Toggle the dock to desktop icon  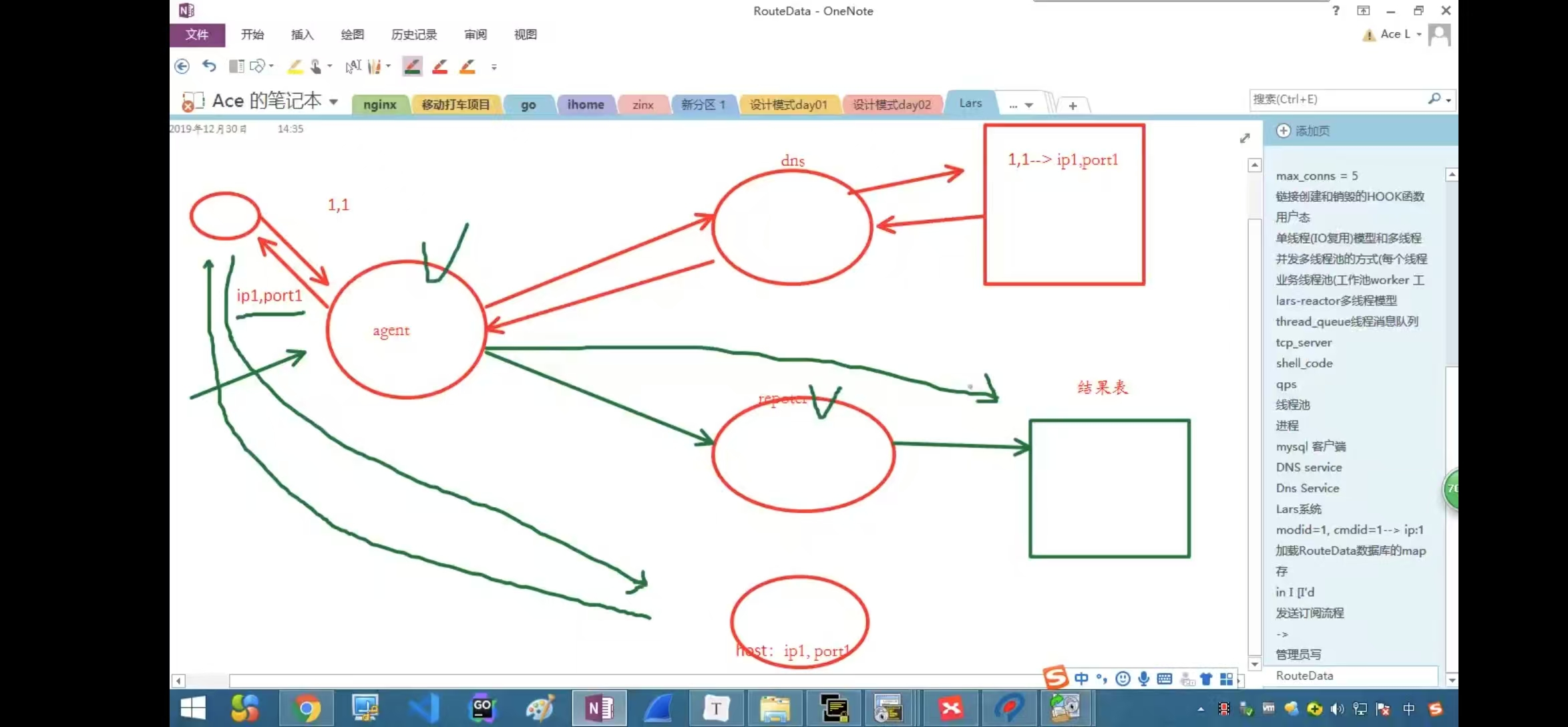coord(236,66)
